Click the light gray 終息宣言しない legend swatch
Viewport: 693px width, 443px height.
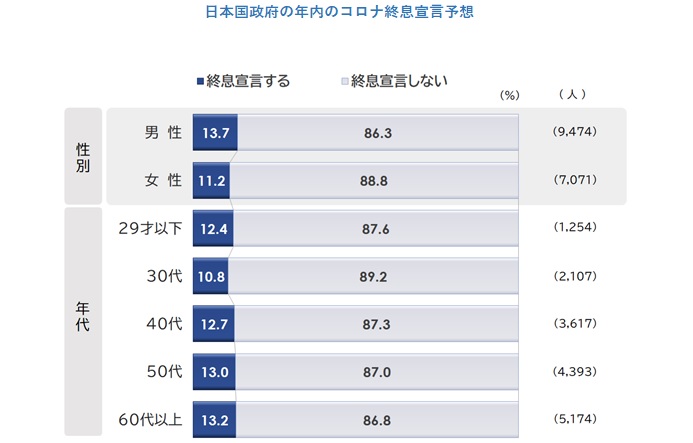click(x=345, y=81)
